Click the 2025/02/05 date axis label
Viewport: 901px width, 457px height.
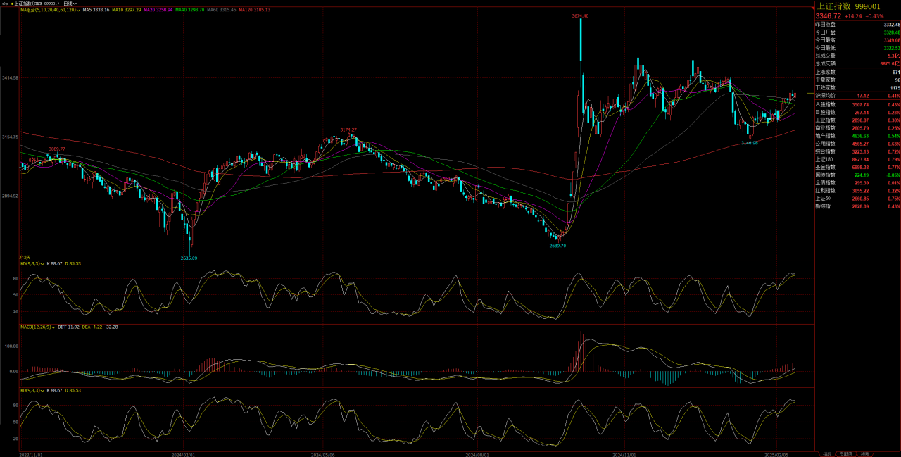click(777, 453)
